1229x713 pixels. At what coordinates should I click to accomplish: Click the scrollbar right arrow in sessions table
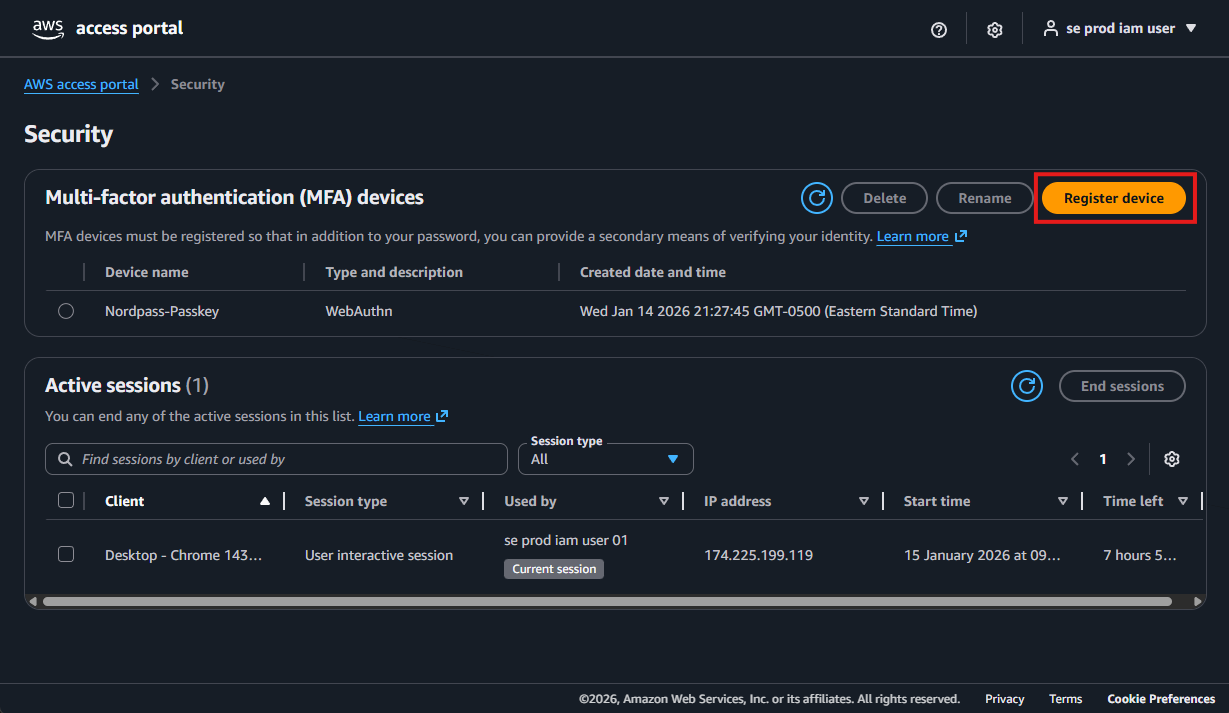click(1200, 602)
